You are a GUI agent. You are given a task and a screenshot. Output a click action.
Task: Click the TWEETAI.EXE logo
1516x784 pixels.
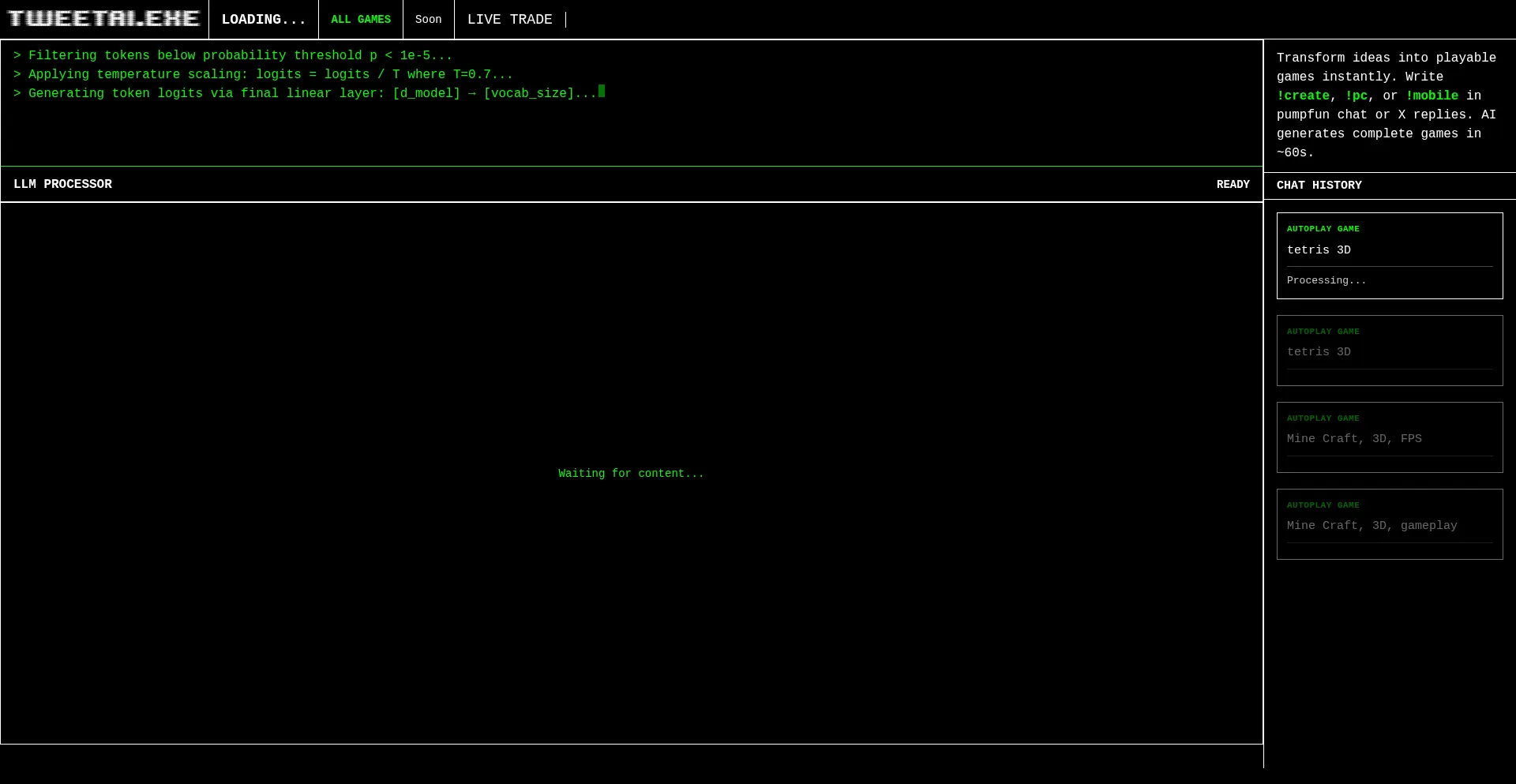click(x=103, y=19)
